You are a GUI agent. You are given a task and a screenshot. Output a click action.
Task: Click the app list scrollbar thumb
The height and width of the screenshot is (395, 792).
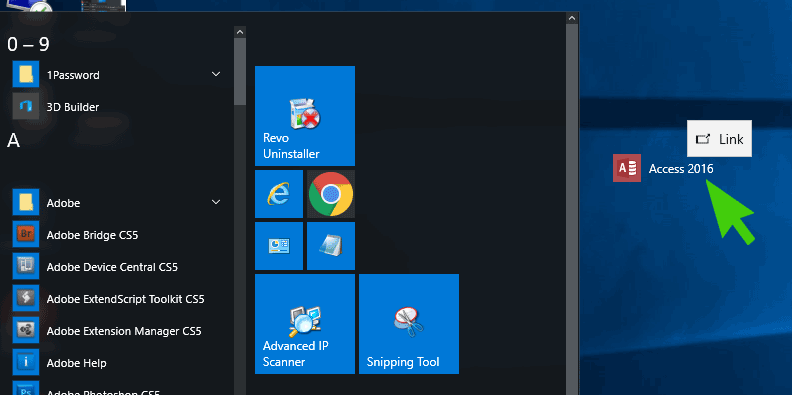click(x=240, y=71)
